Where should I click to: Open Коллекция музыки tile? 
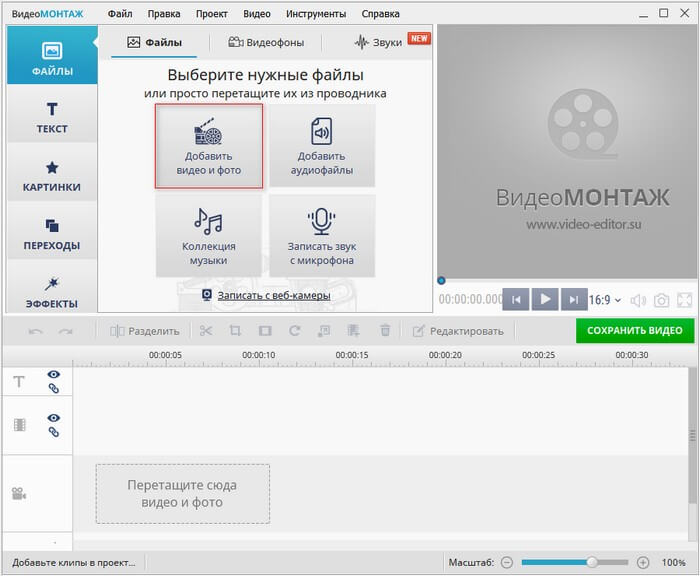pyautogui.click(x=208, y=236)
